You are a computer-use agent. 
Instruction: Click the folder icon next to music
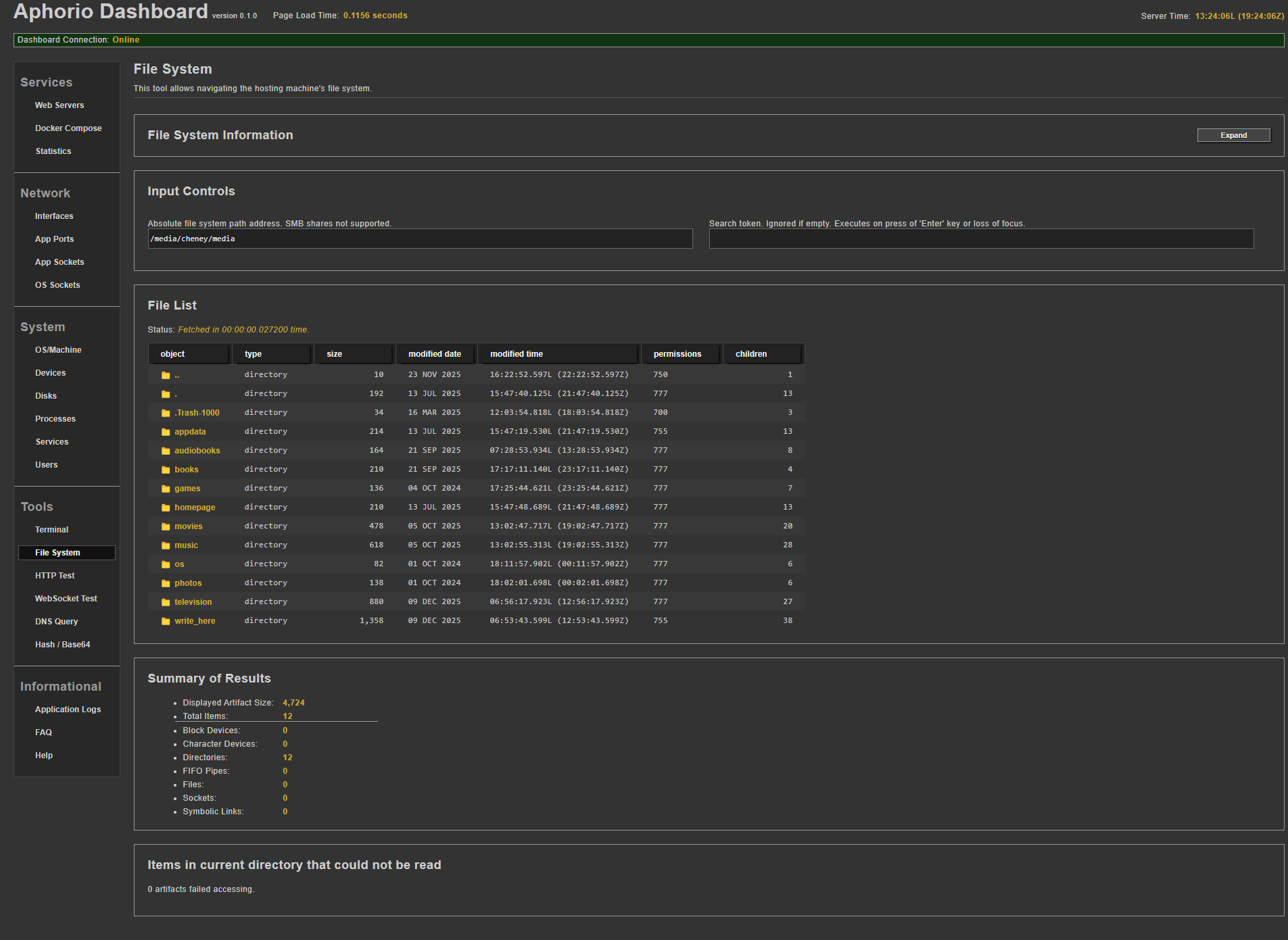(x=166, y=545)
